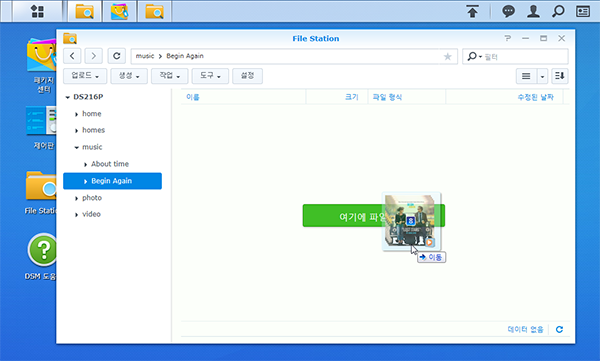Collapse the DS216P root tree node

coord(67,97)
